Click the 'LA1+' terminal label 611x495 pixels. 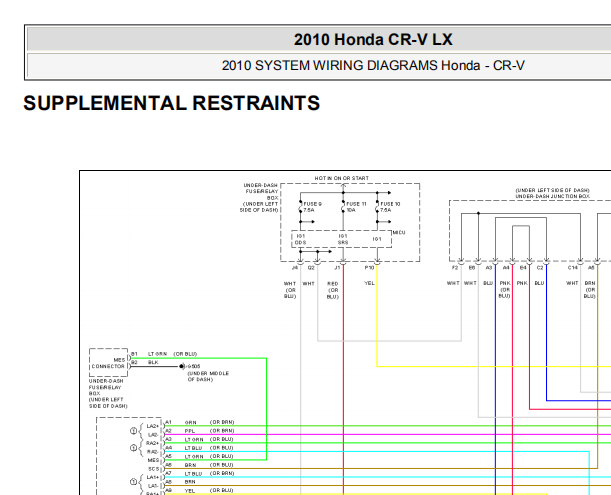tap(153, 477)
